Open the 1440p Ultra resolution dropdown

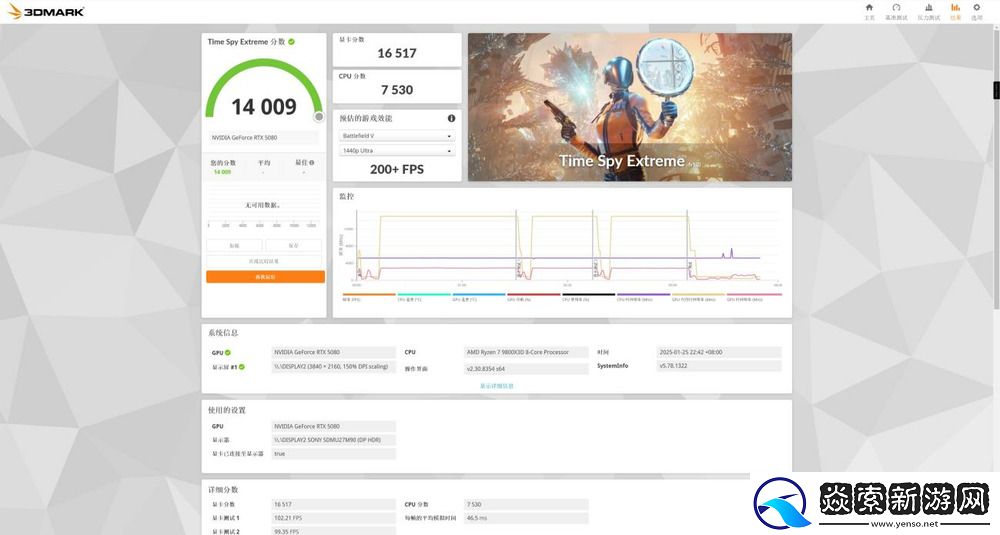coord(397,151)
